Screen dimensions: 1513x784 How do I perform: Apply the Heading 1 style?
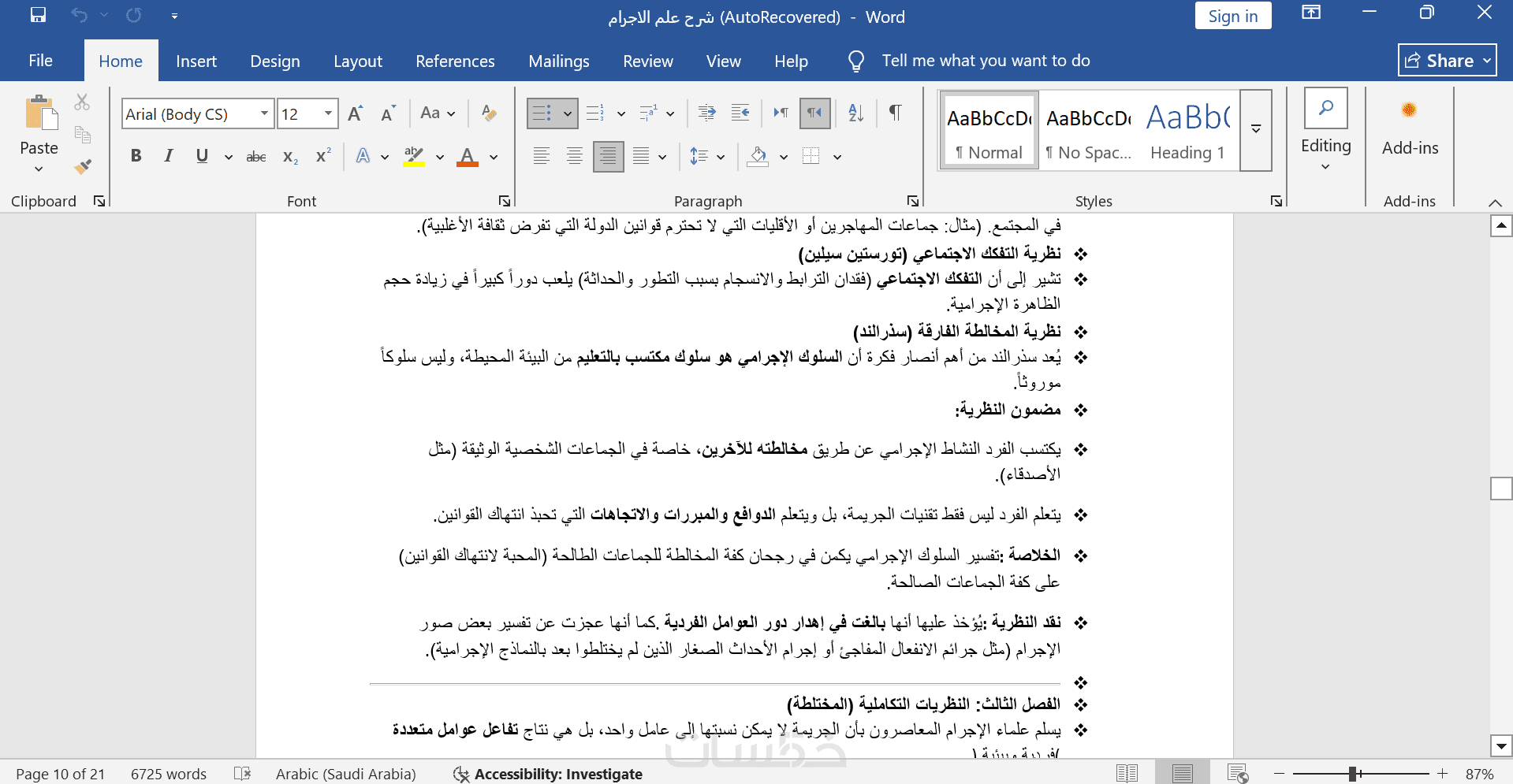click(1187, 129)
